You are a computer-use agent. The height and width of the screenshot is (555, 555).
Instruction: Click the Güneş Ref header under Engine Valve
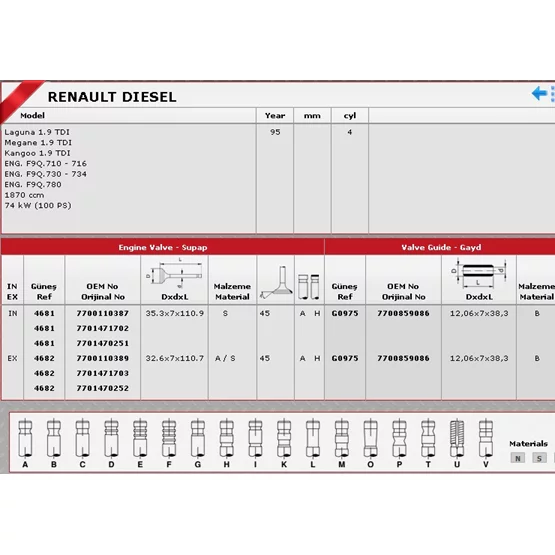(44, 291)
